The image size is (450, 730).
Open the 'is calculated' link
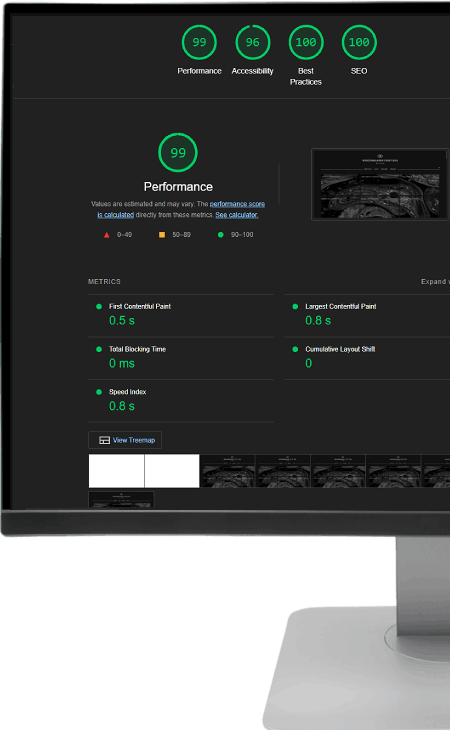(115, 215)
